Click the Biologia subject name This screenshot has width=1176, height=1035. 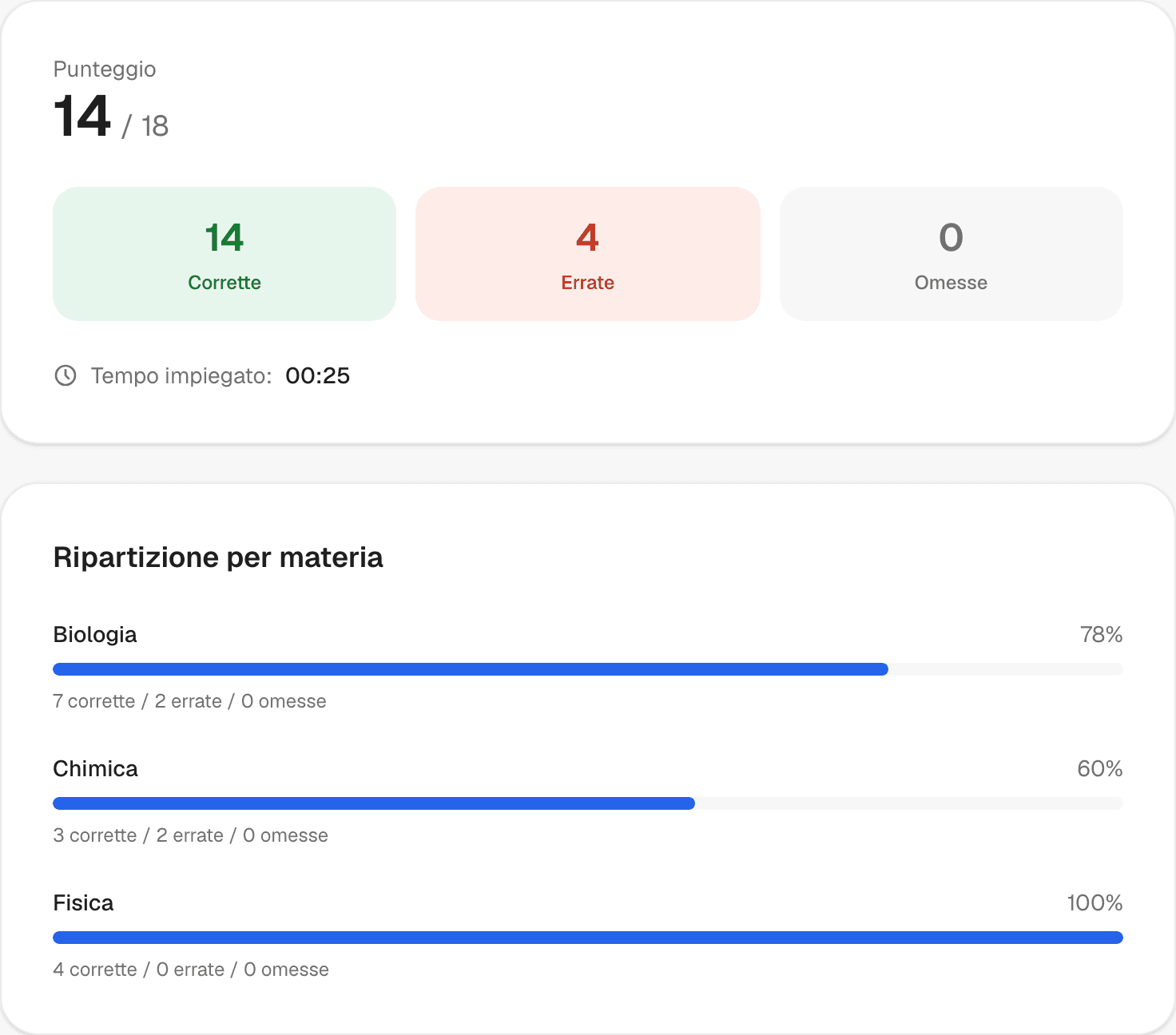click(95, 635)
